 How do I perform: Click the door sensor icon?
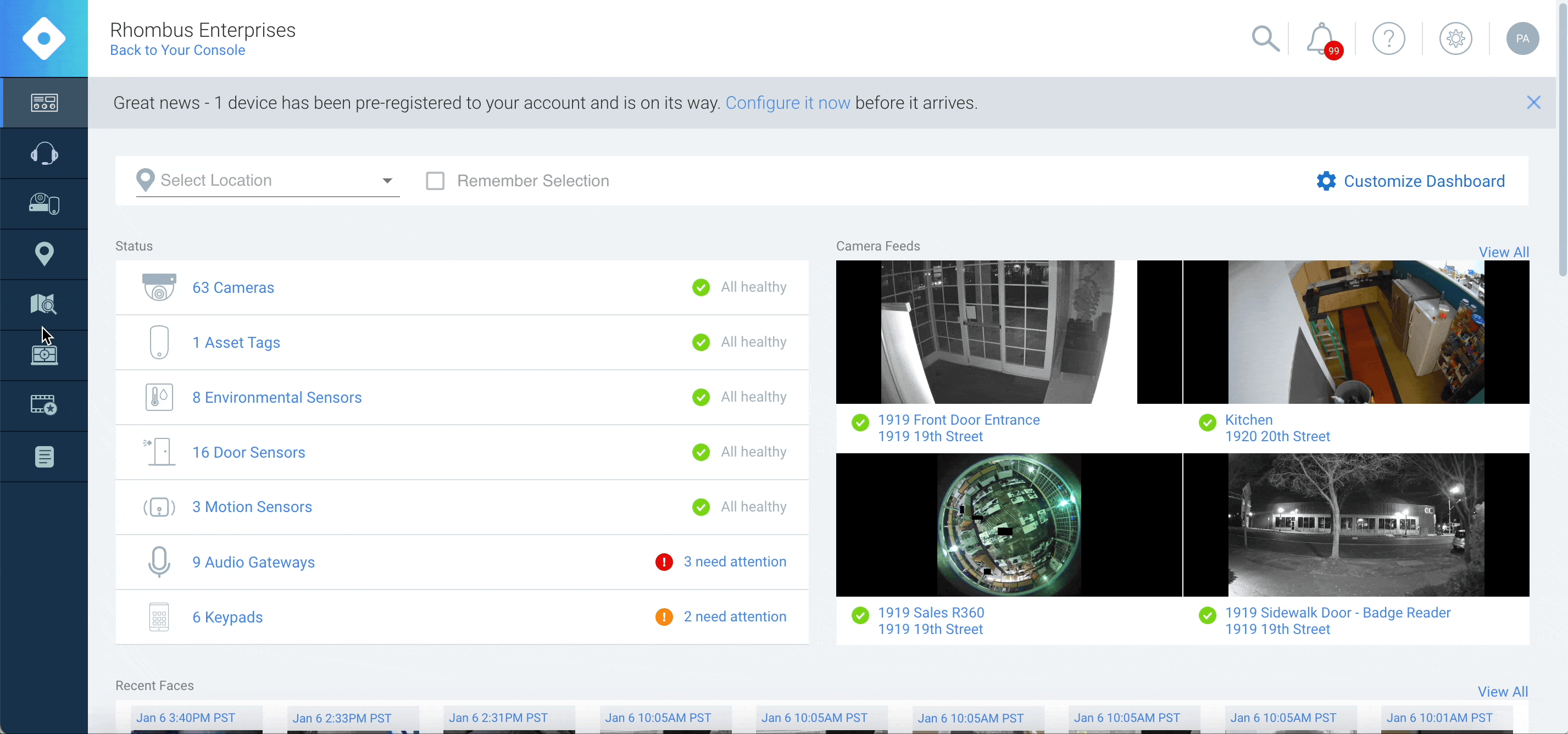(159, 452)
